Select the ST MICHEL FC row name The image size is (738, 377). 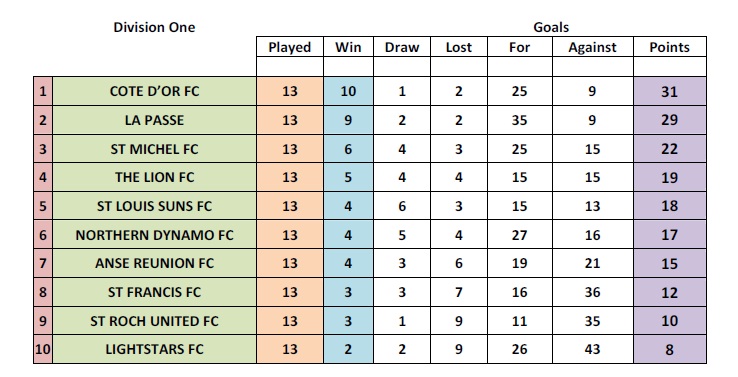(x=154, y=149)
